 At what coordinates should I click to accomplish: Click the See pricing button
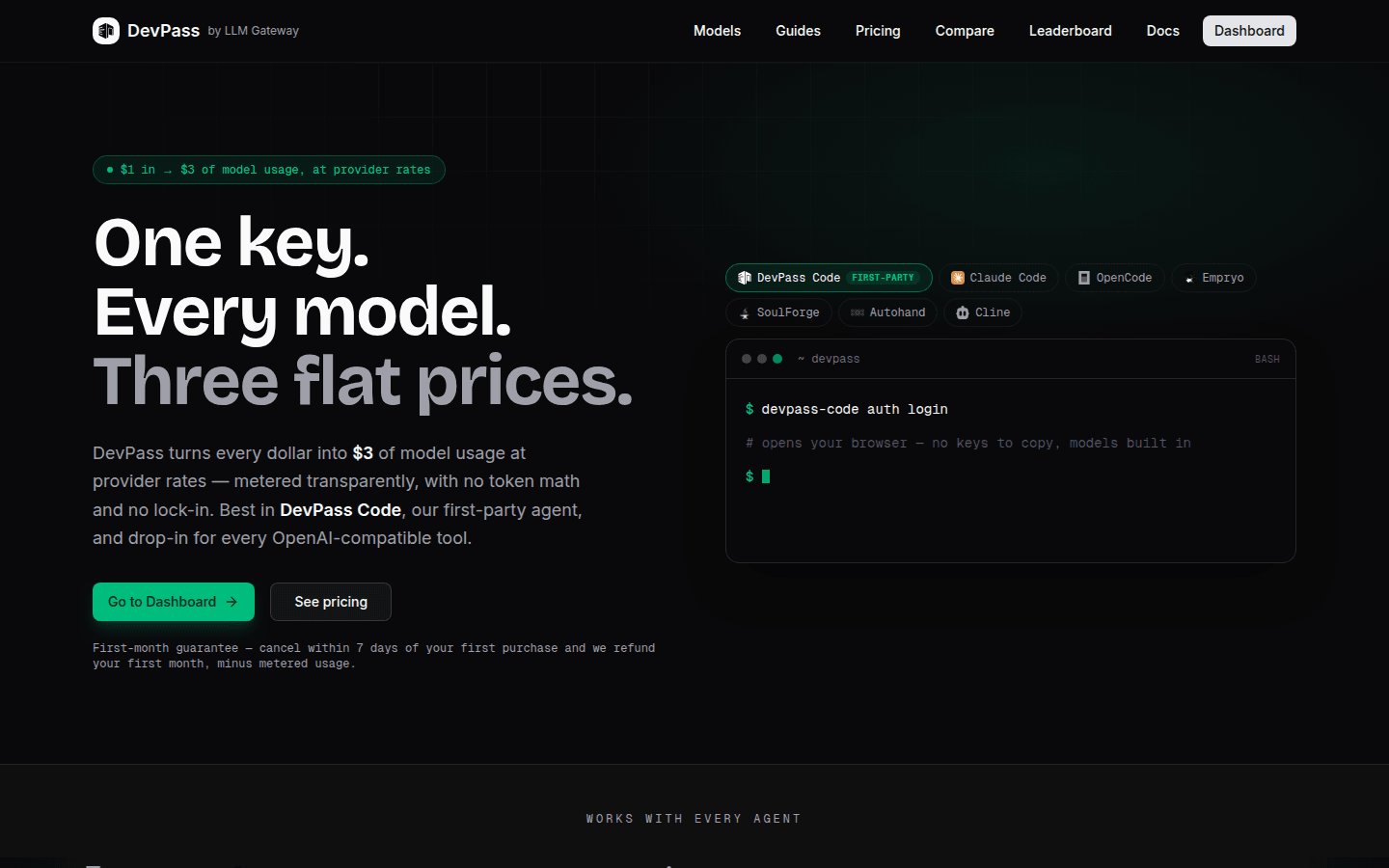tap(331, 602)
